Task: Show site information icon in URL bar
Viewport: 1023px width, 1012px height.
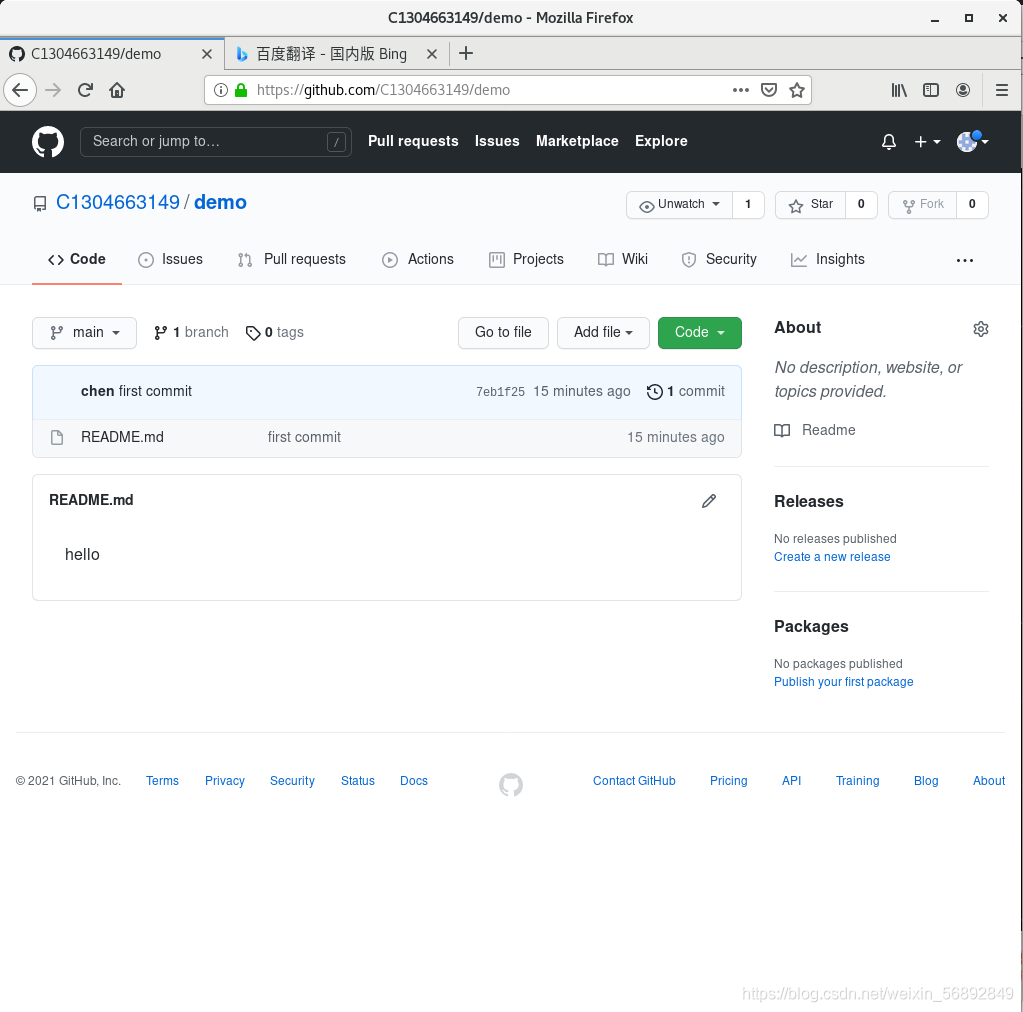Action: tap(221, 90)
